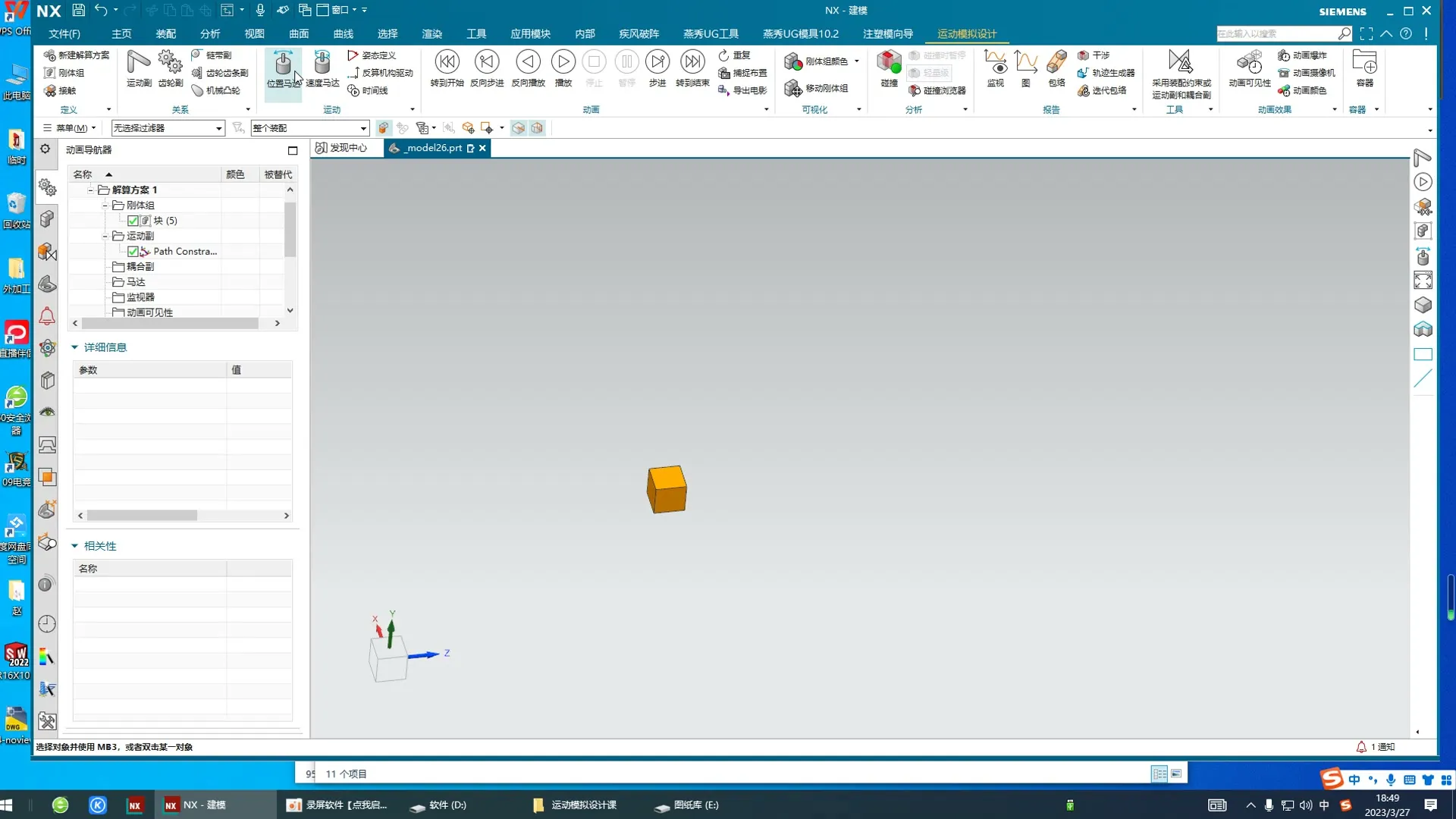Collapse the 详细信息 details section
Image resolution: width=1456 pixels, height=819 pixels.
point(75,347)
